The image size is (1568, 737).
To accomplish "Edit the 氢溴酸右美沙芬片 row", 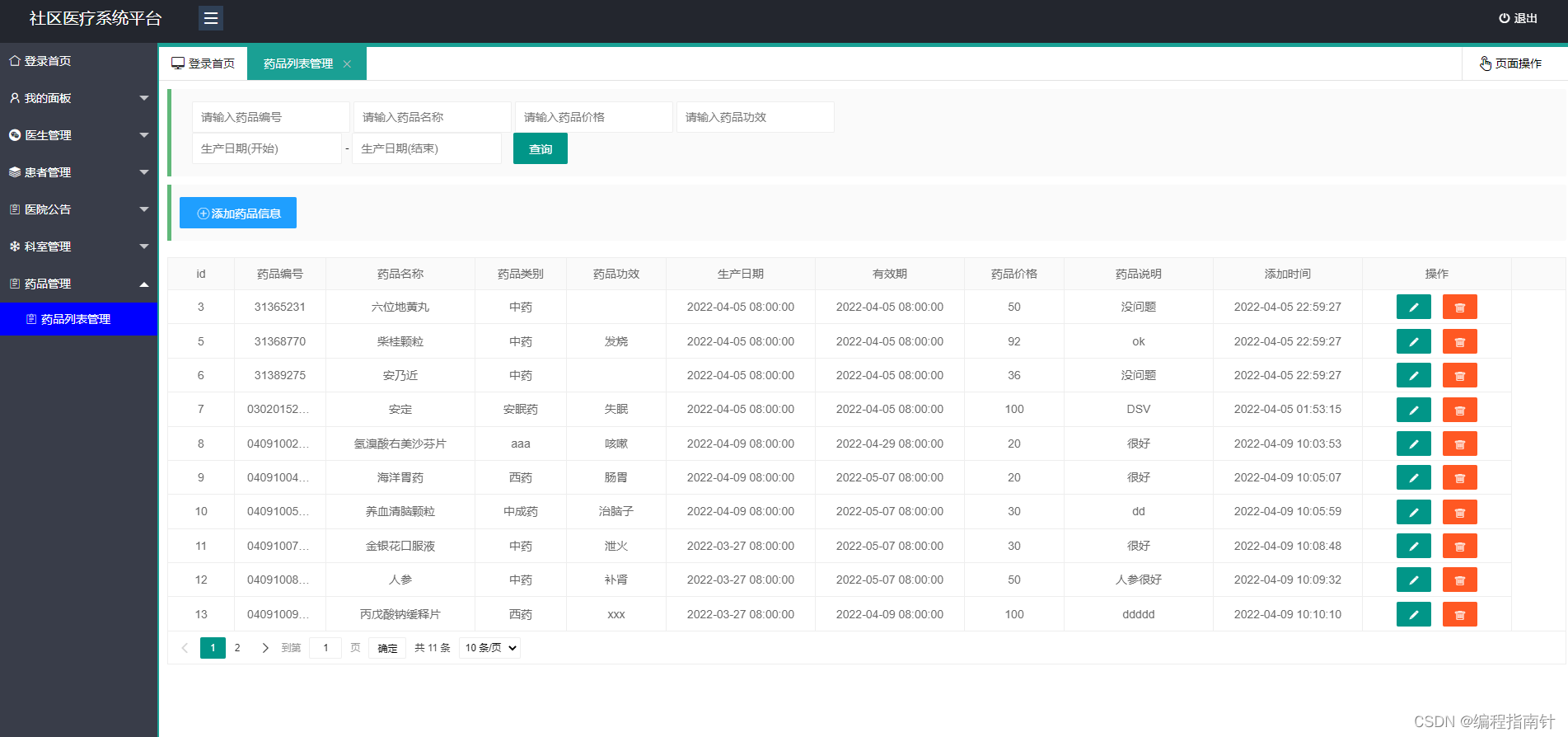I will point(1413,444).
